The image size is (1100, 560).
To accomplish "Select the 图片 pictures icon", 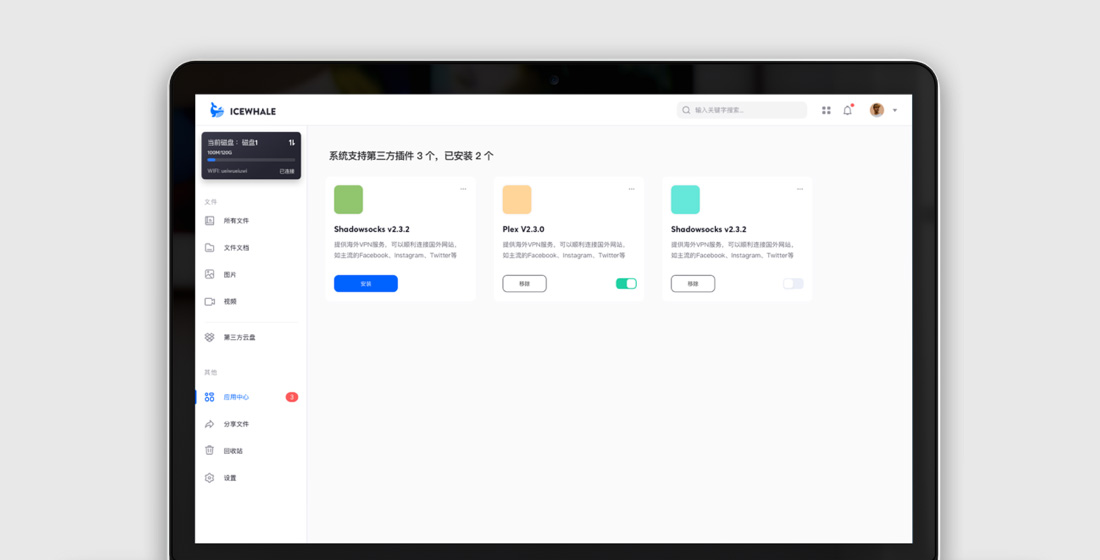I will [x=209, y=274].
